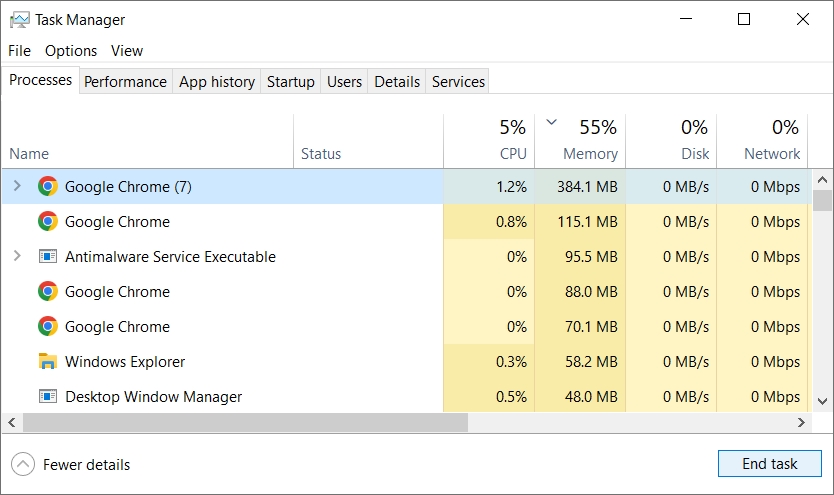Expand the Google Chrome (7) process group

17,186
